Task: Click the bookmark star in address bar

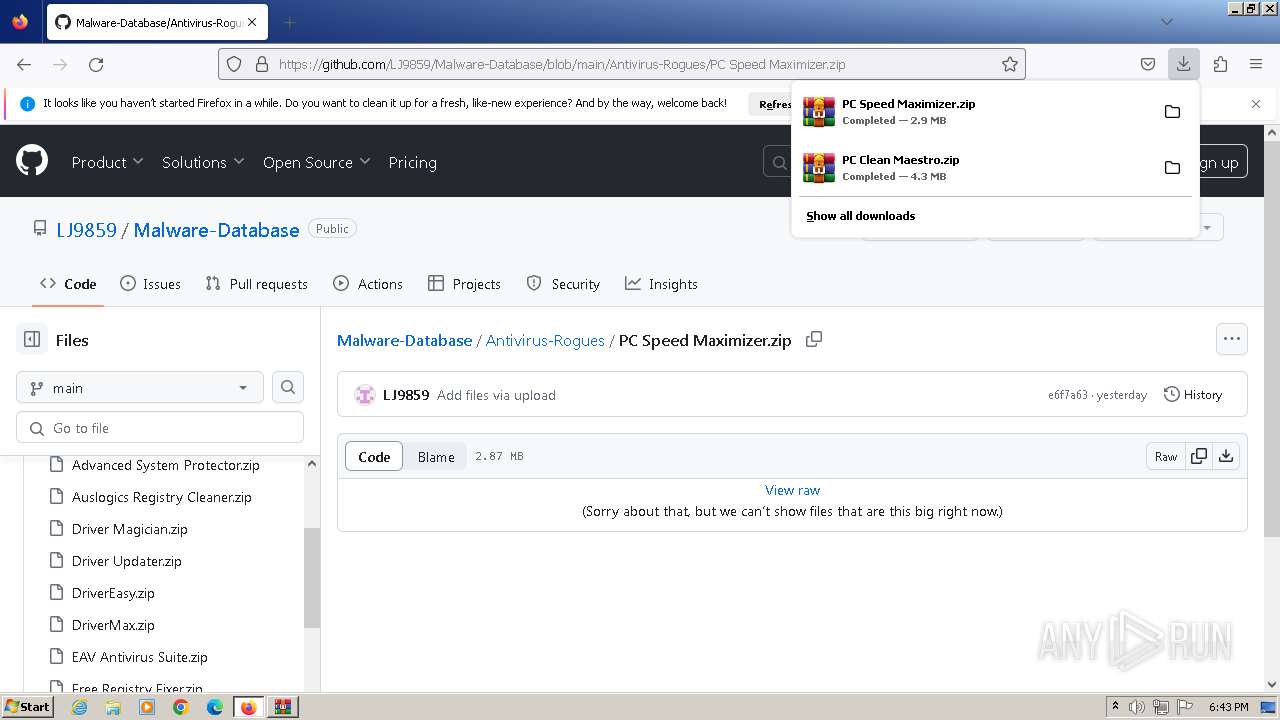Action: click(x=1010, y=64)
